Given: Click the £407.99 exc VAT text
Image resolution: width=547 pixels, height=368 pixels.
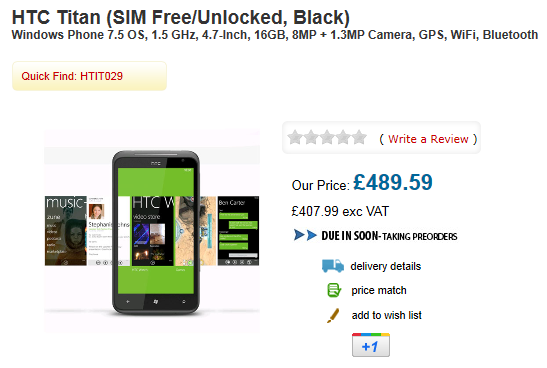Looking at the screenshot, I should tap(340, 211).
